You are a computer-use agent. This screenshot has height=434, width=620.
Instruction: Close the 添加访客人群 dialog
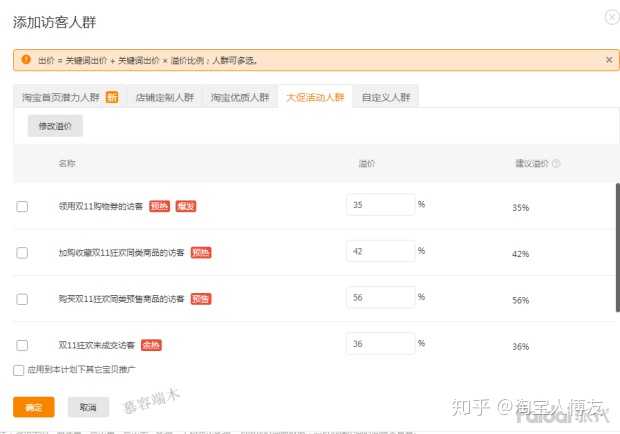click(x=611, y=17)
